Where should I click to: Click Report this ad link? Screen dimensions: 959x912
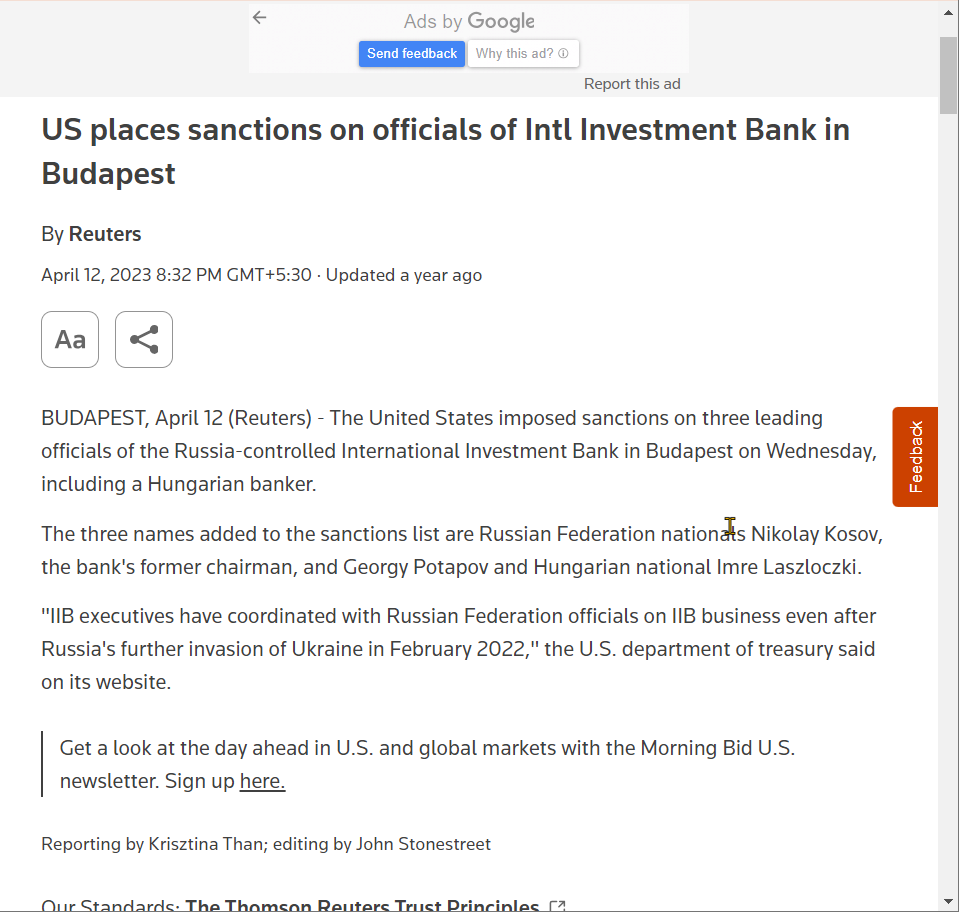tap(632, 84)
